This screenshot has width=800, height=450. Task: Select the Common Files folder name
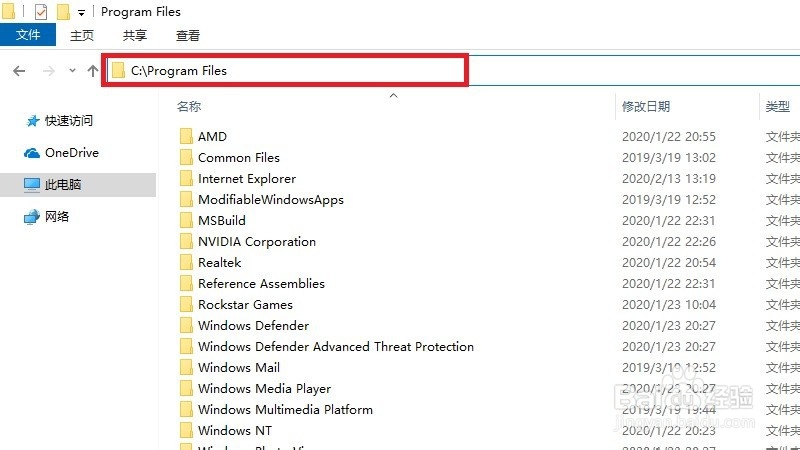click(239, 158)
